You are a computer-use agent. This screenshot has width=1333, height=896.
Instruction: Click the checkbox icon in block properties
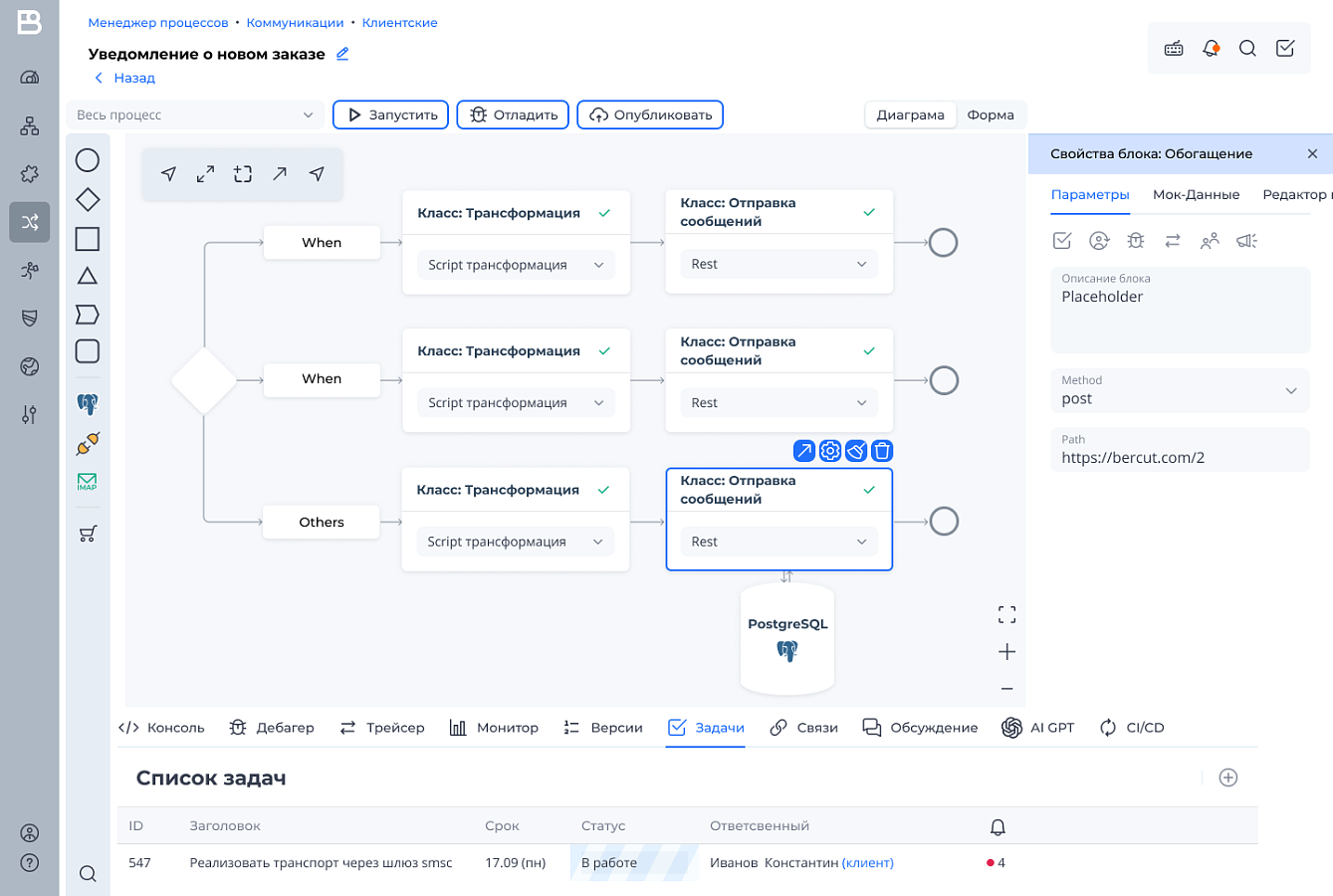(1062, 240)
